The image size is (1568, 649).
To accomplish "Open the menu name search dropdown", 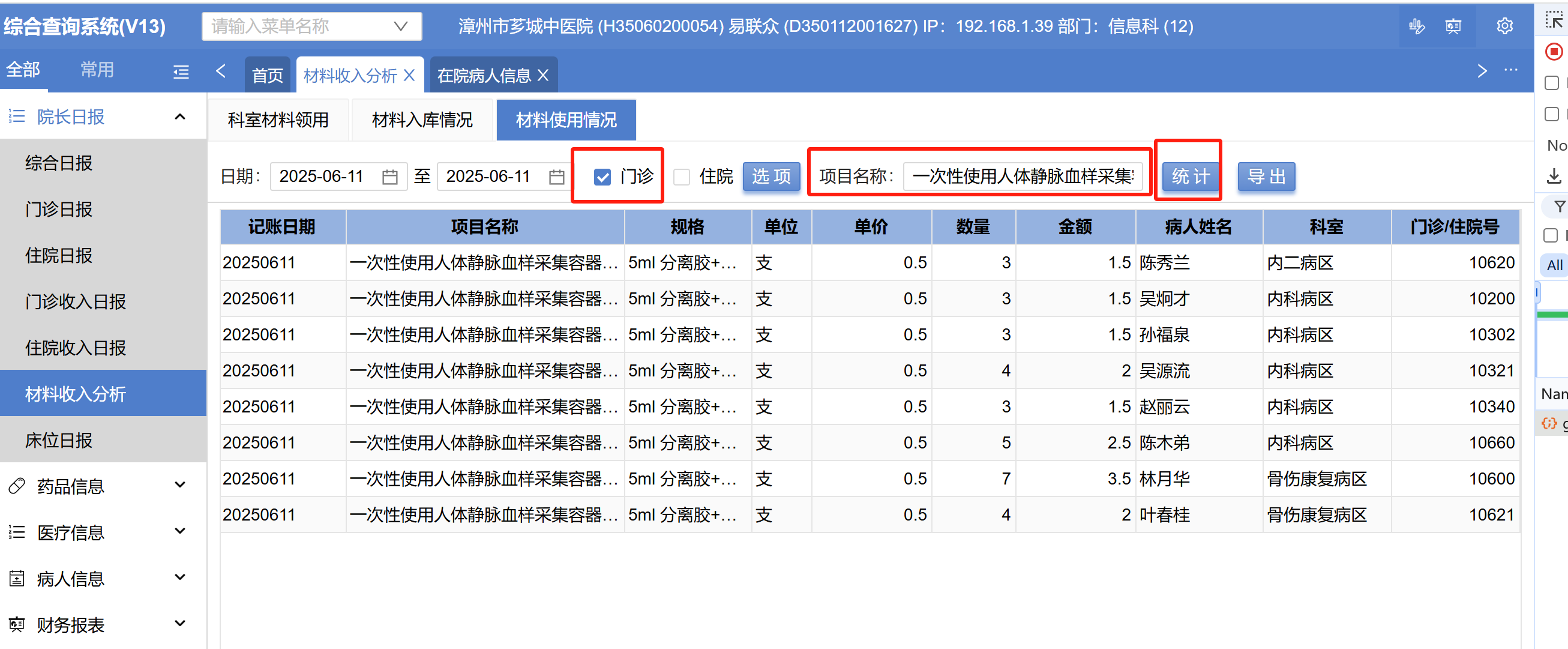I will tap(400, 26).
